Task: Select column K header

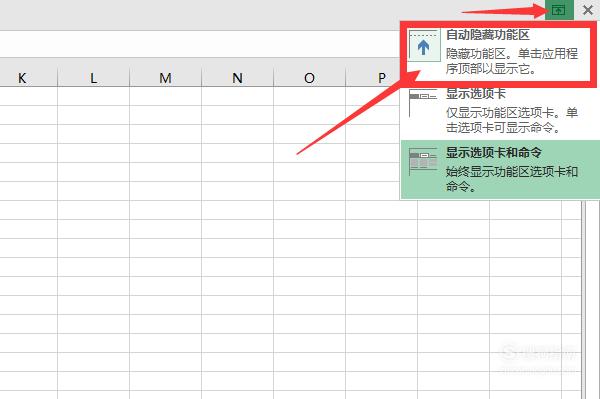Action: 22,78
